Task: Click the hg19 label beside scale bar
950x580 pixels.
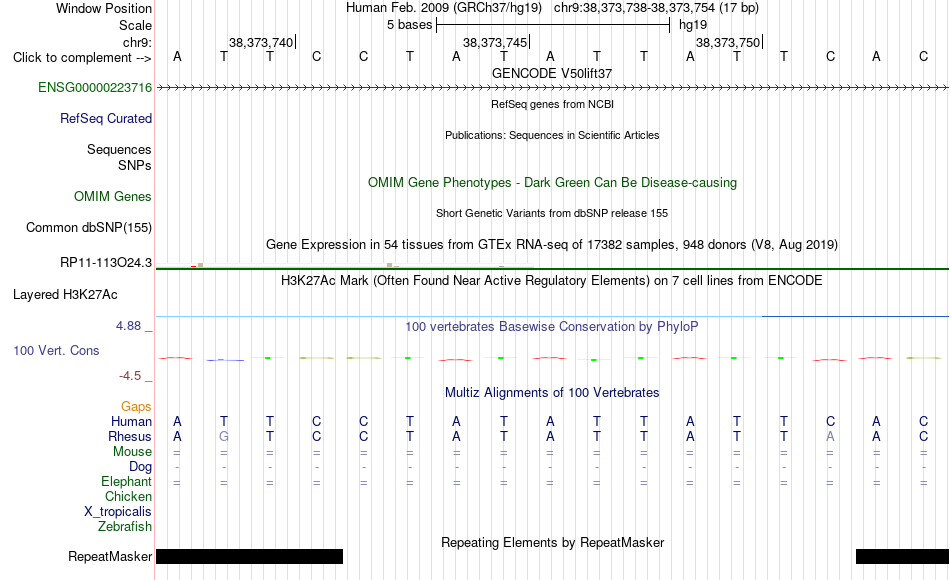Action: coord(693,25)
